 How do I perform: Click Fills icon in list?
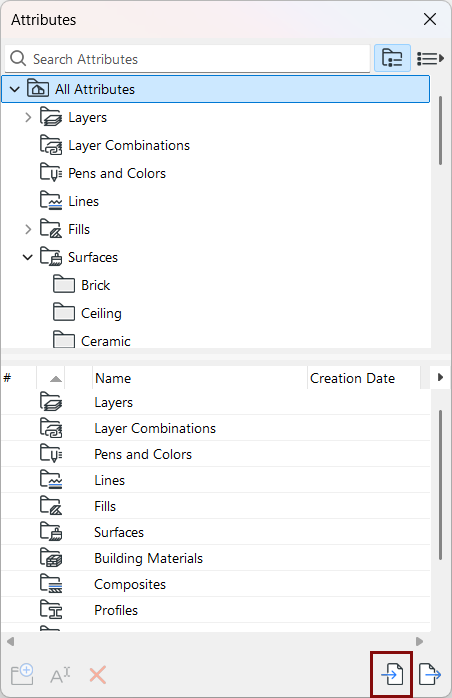click(51, 506)
